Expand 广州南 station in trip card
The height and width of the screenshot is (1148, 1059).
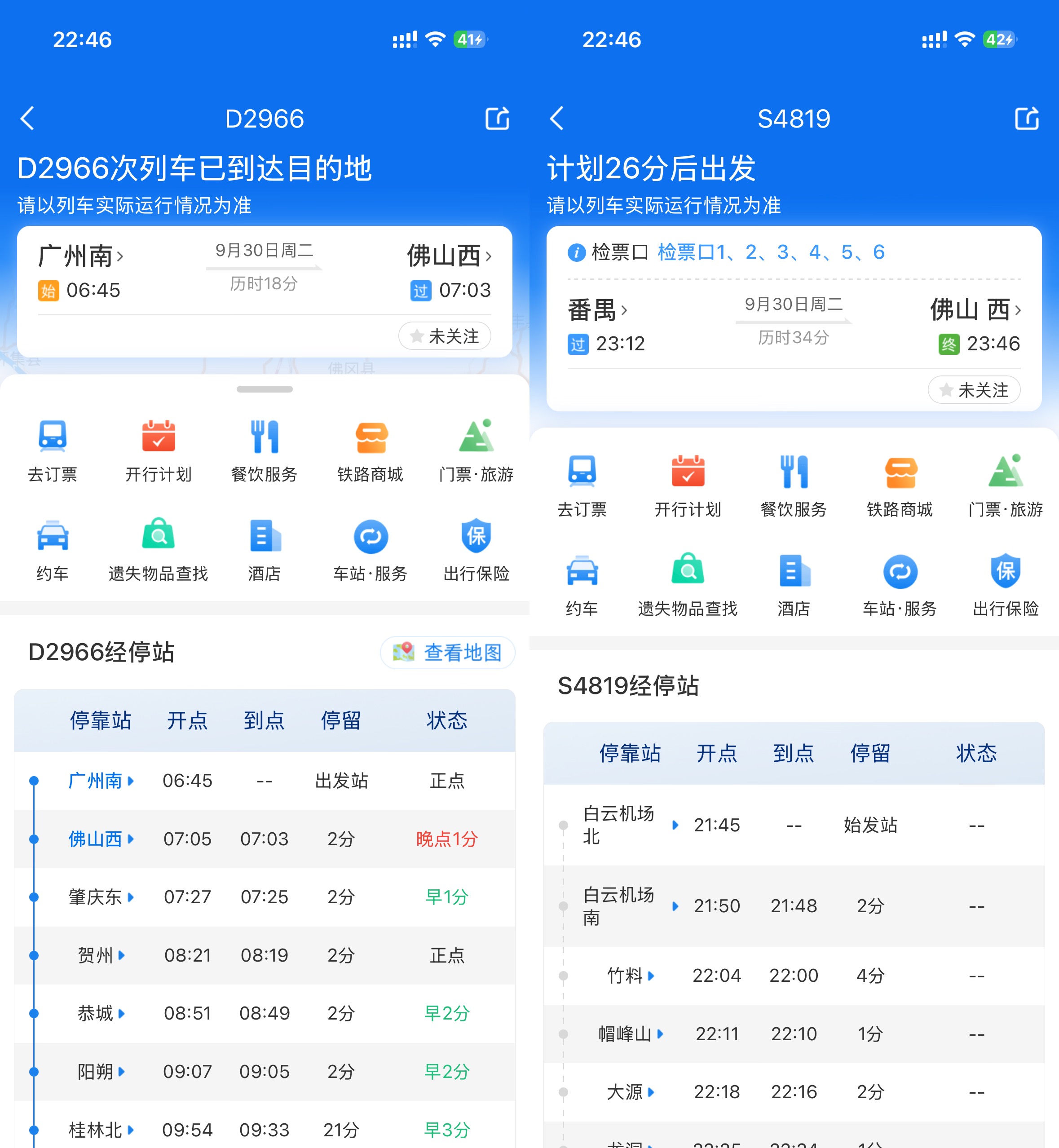pyautogui.click(x=80, y=256)
